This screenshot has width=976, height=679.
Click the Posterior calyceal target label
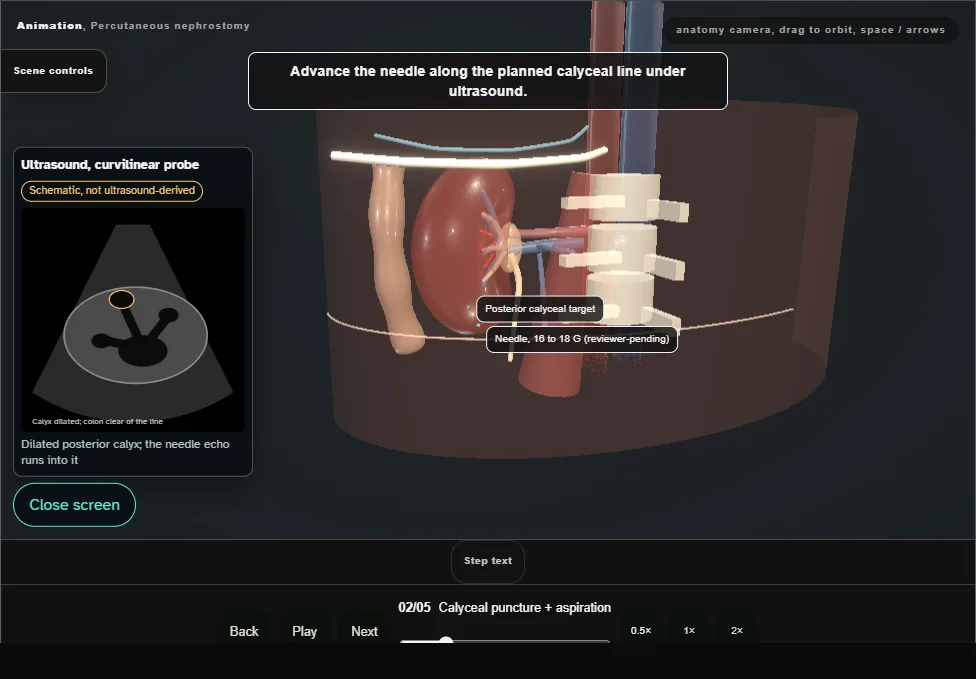pyautogui.click(x=540, y=309)
